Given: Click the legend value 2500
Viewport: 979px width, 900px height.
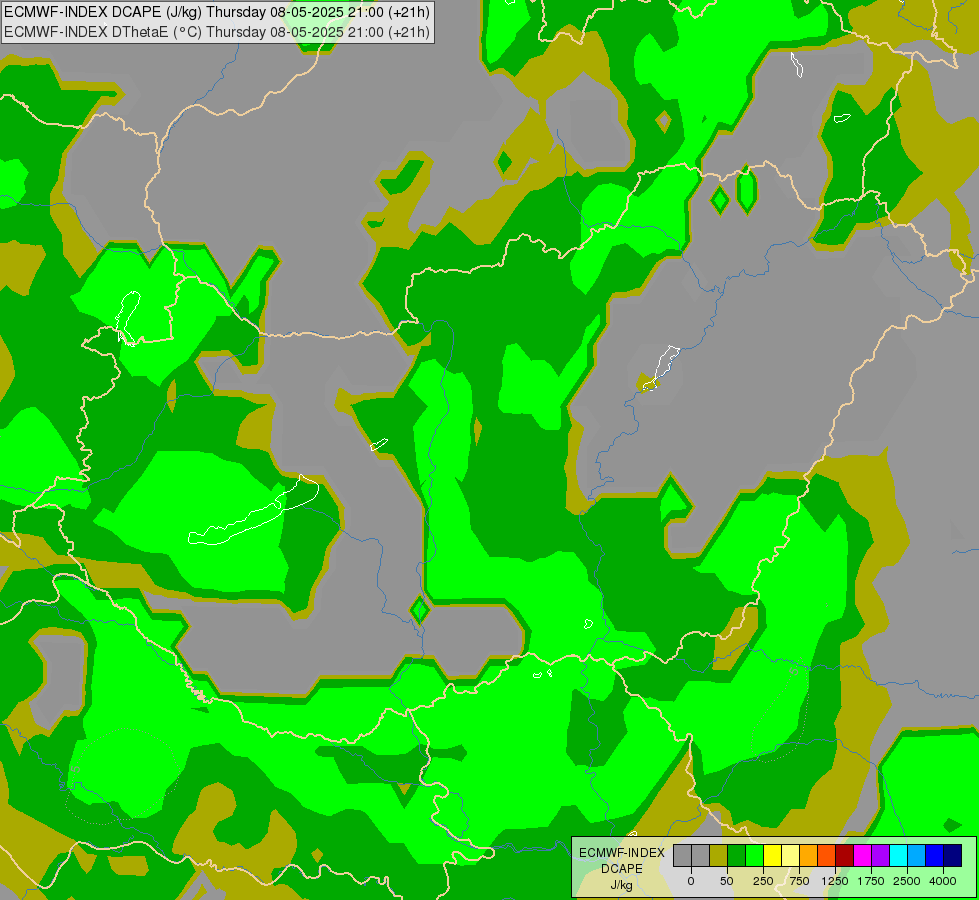Looking at the screenshot, I should (x=907, y=881).
